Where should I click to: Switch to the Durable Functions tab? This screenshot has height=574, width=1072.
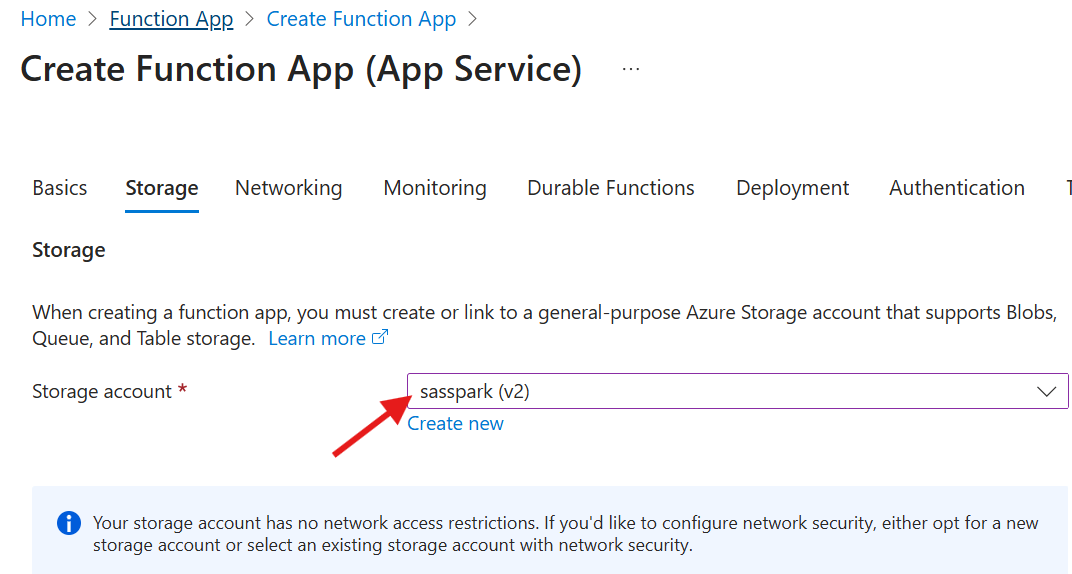[x=611, y=188]
